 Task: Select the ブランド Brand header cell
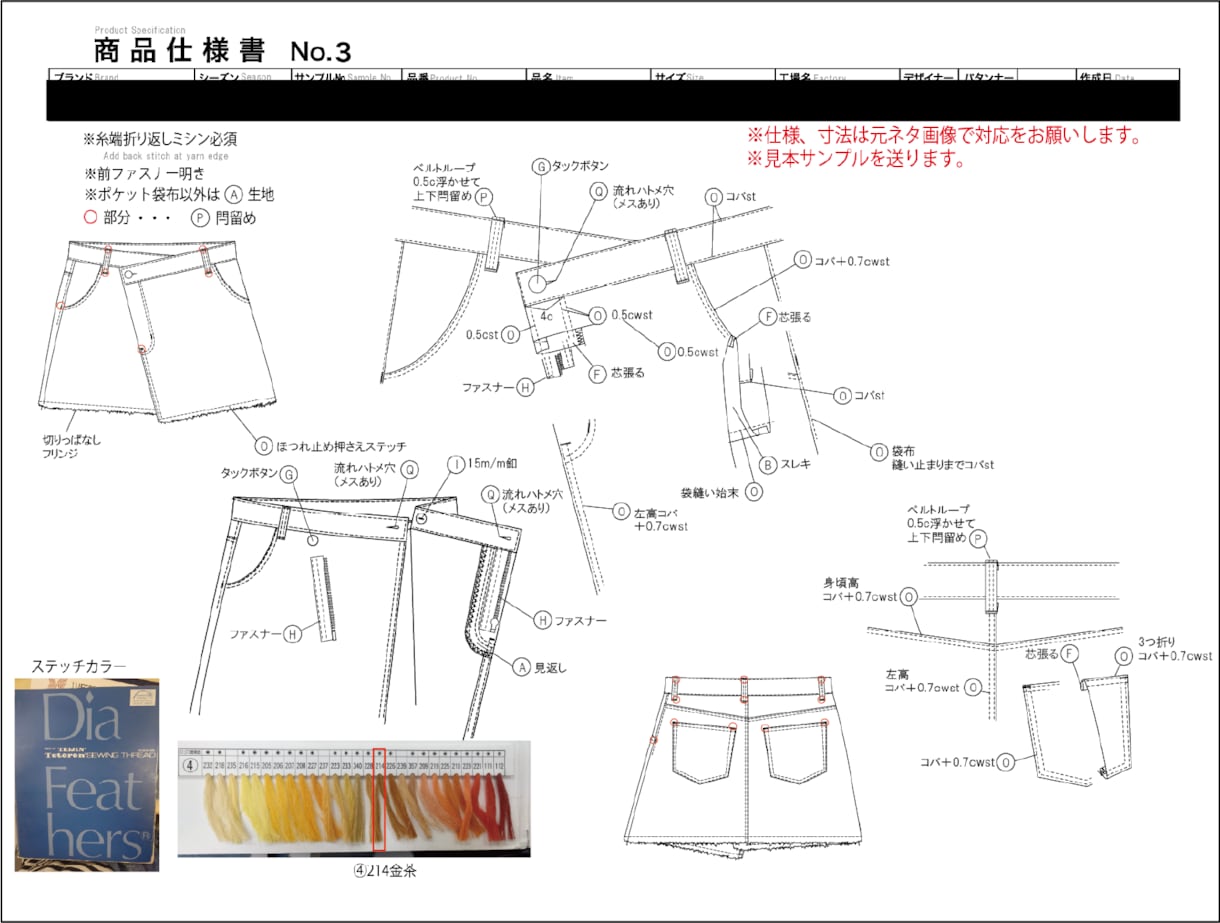(121, 76)
